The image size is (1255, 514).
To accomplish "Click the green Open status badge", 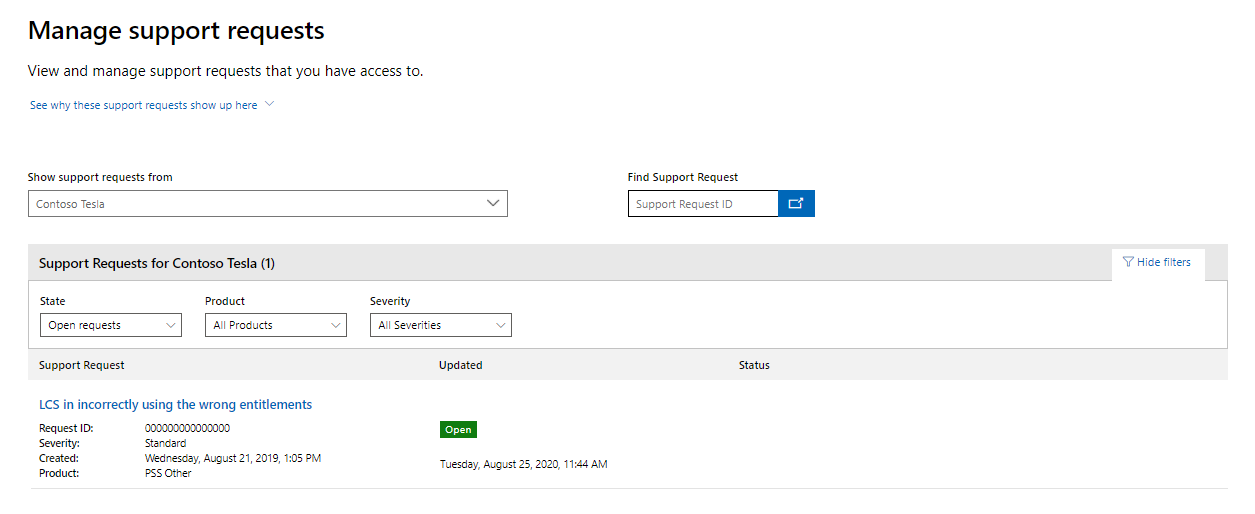I will [x=458, y=429].
